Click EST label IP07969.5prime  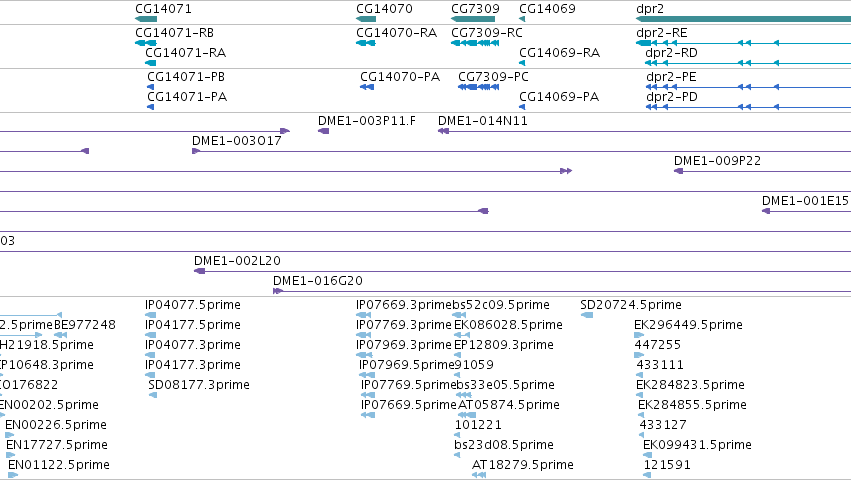point(407,365)
